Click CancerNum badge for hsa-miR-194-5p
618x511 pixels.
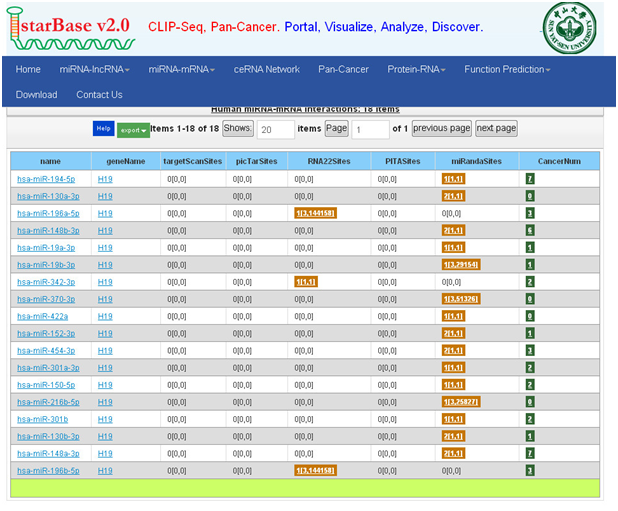point(530,179)
